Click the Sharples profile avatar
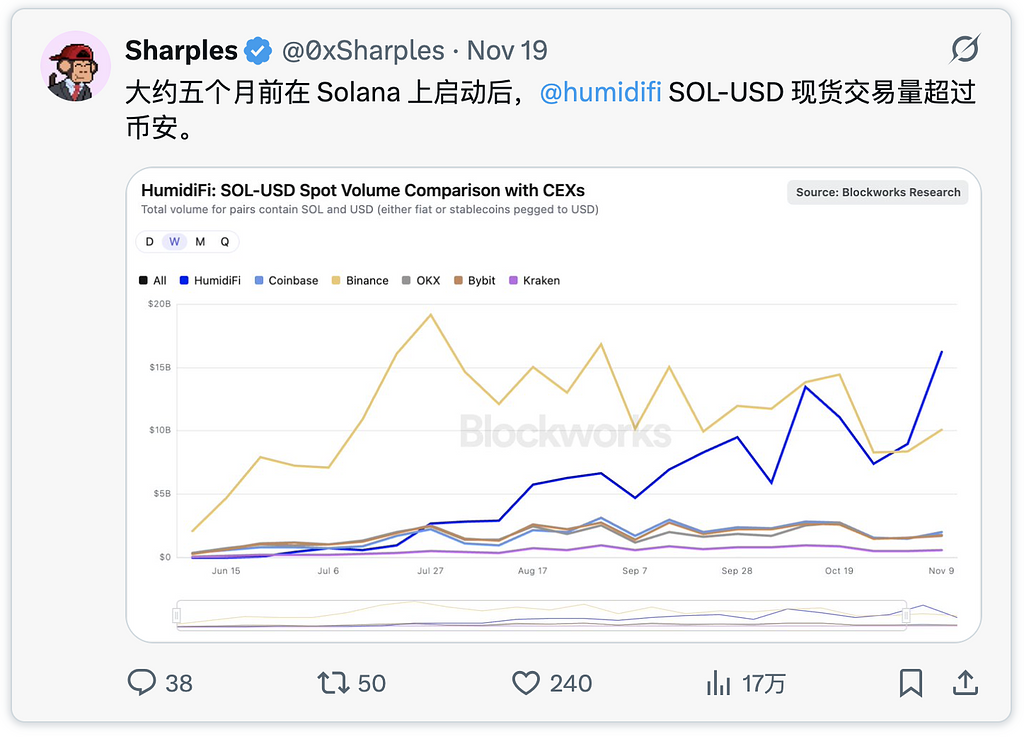 tap(75, 66)
